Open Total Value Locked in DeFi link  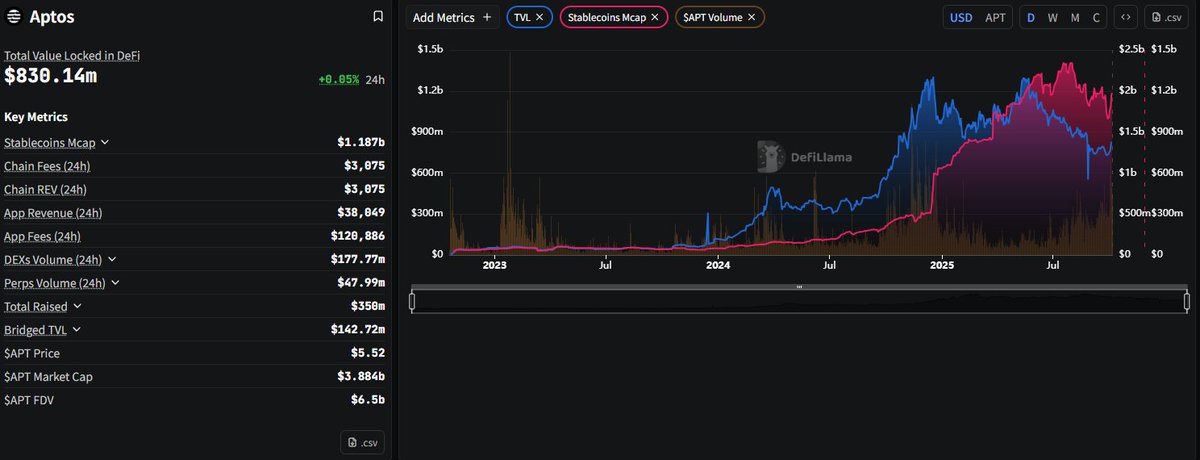click(x=72, y=56)
